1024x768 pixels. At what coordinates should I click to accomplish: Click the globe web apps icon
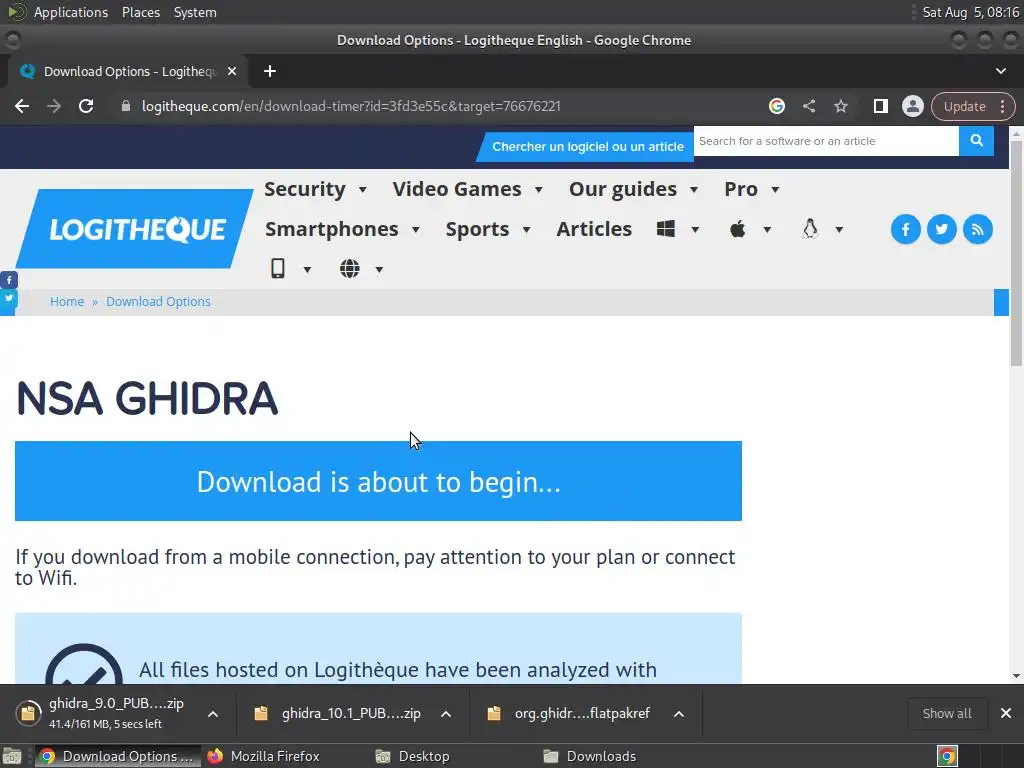[x=349, y=268]
